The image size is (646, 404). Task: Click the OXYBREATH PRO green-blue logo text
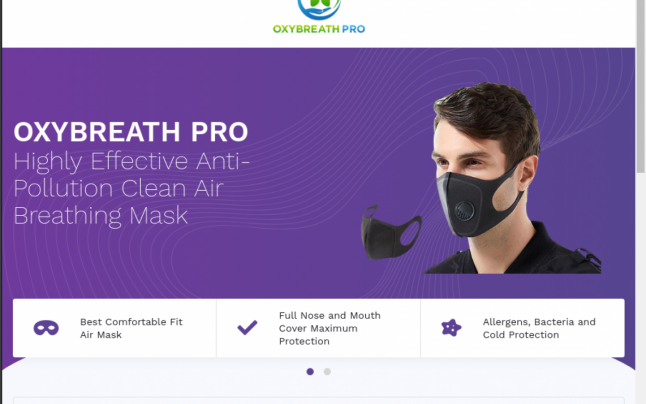(x=319, y=29)
